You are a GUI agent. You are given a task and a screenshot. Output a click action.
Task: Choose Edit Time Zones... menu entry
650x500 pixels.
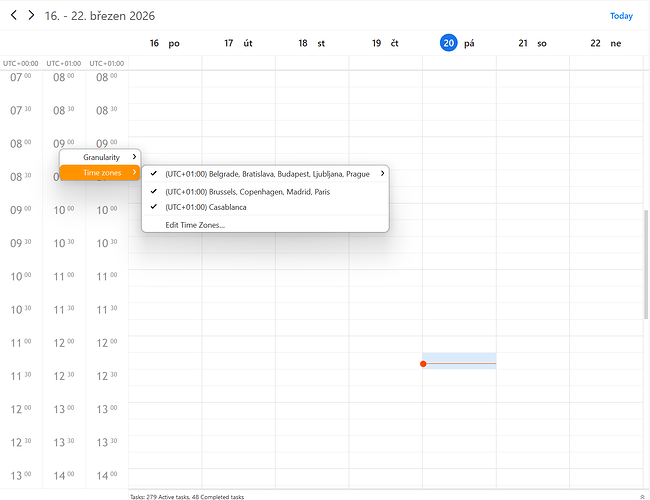pos(195,225)
